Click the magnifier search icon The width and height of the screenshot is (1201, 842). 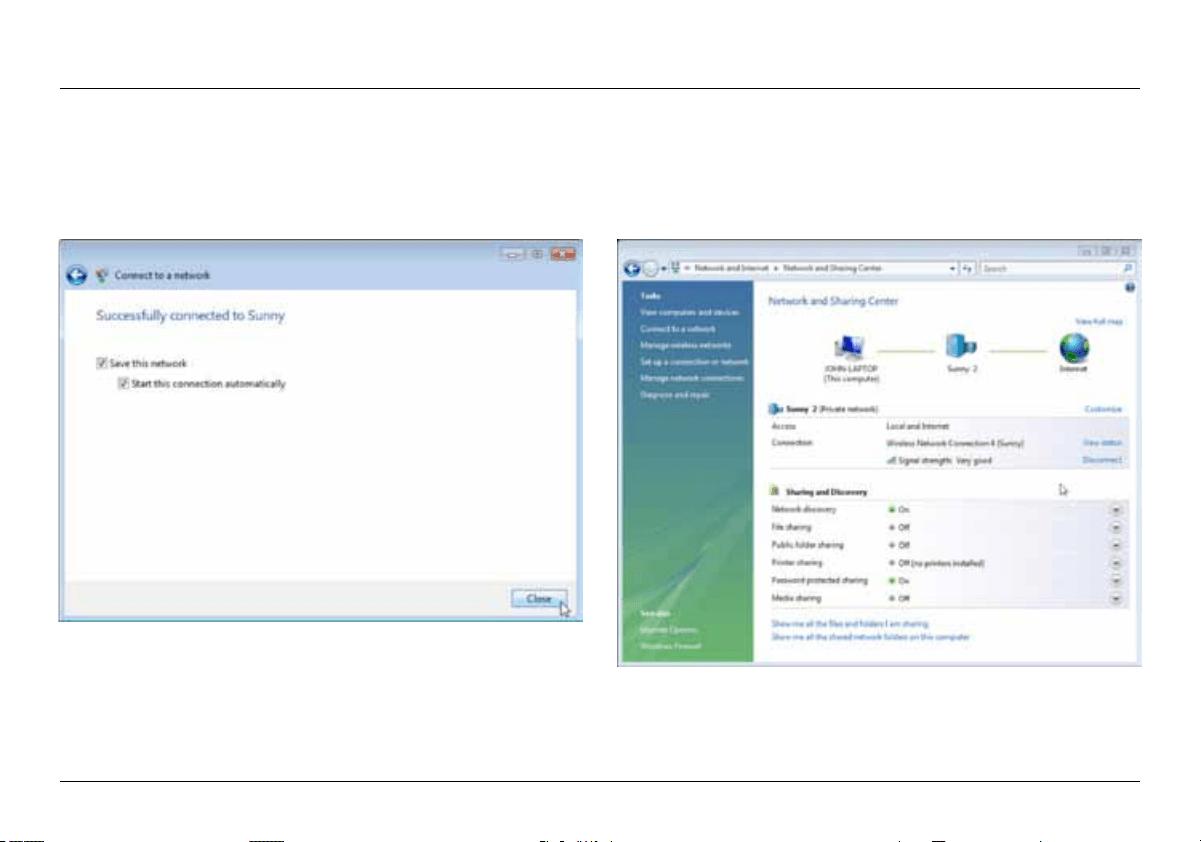coord(1128,269)
